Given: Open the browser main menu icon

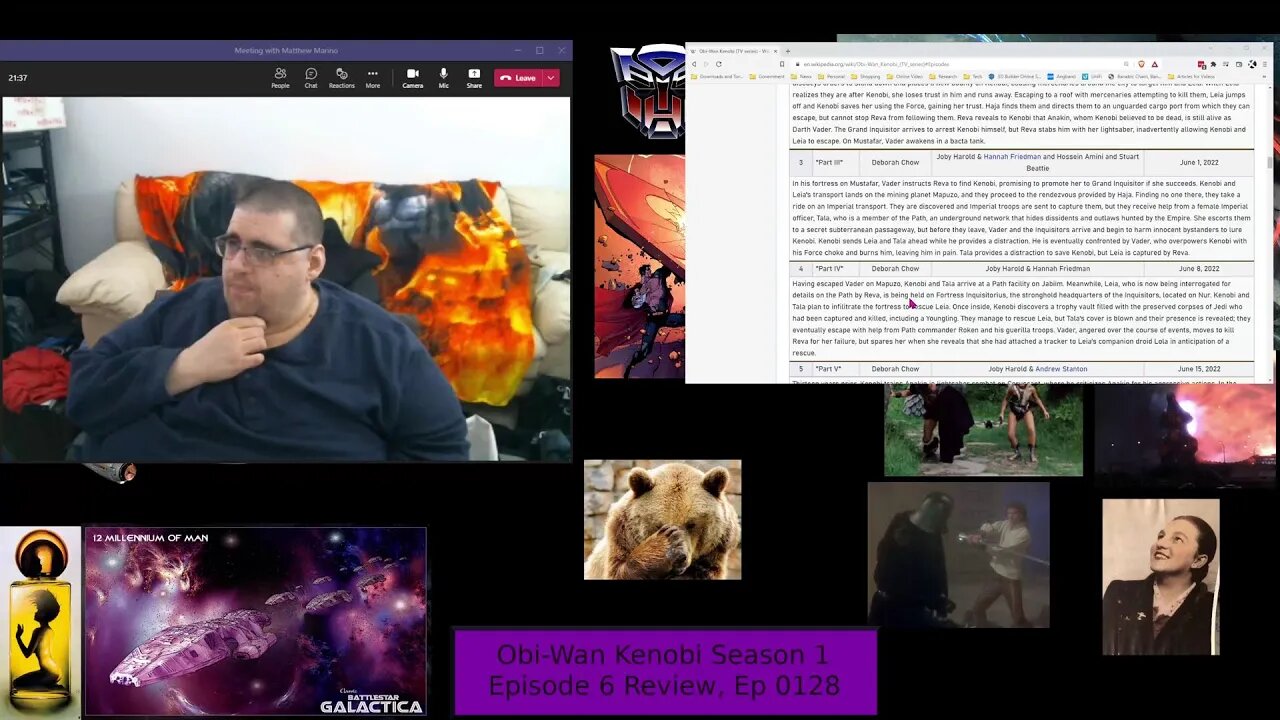Looking at the screenshot, I should point(1265,64).
